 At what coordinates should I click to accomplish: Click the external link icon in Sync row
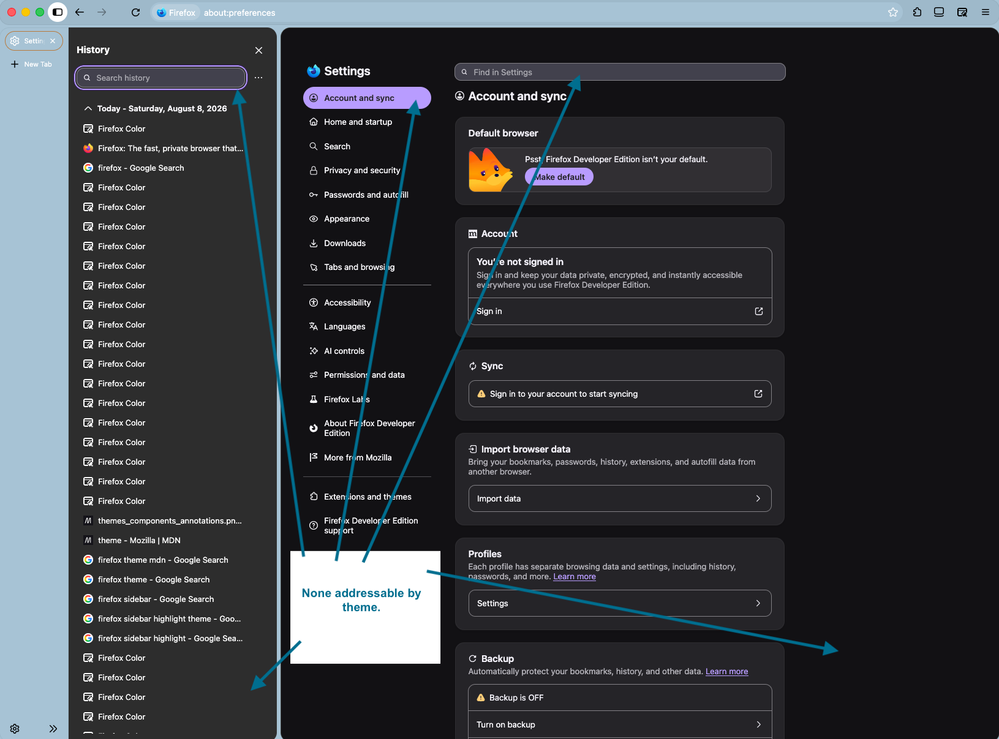(758, 394)
